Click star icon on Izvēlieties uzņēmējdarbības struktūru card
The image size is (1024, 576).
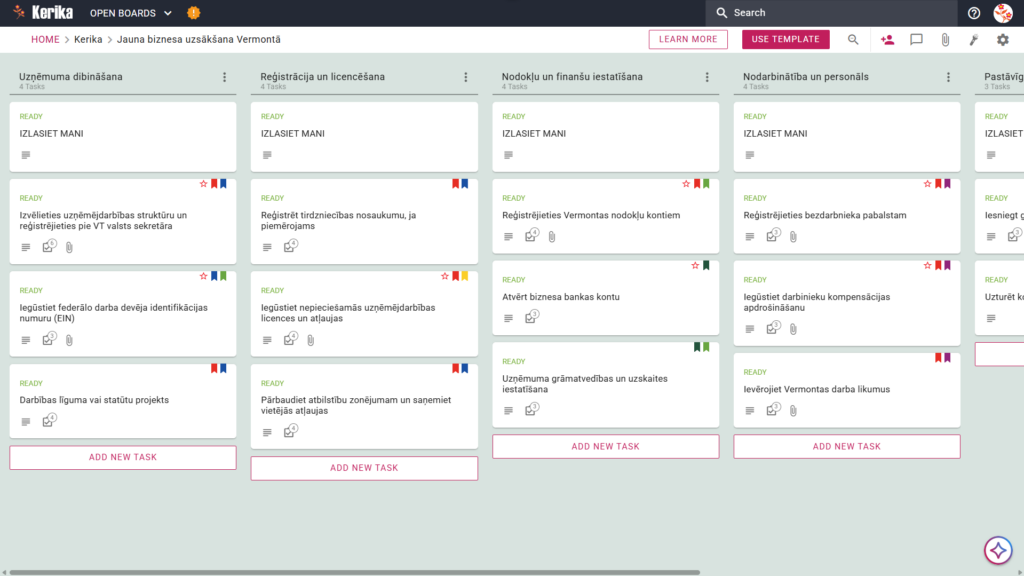click(203, 184)
